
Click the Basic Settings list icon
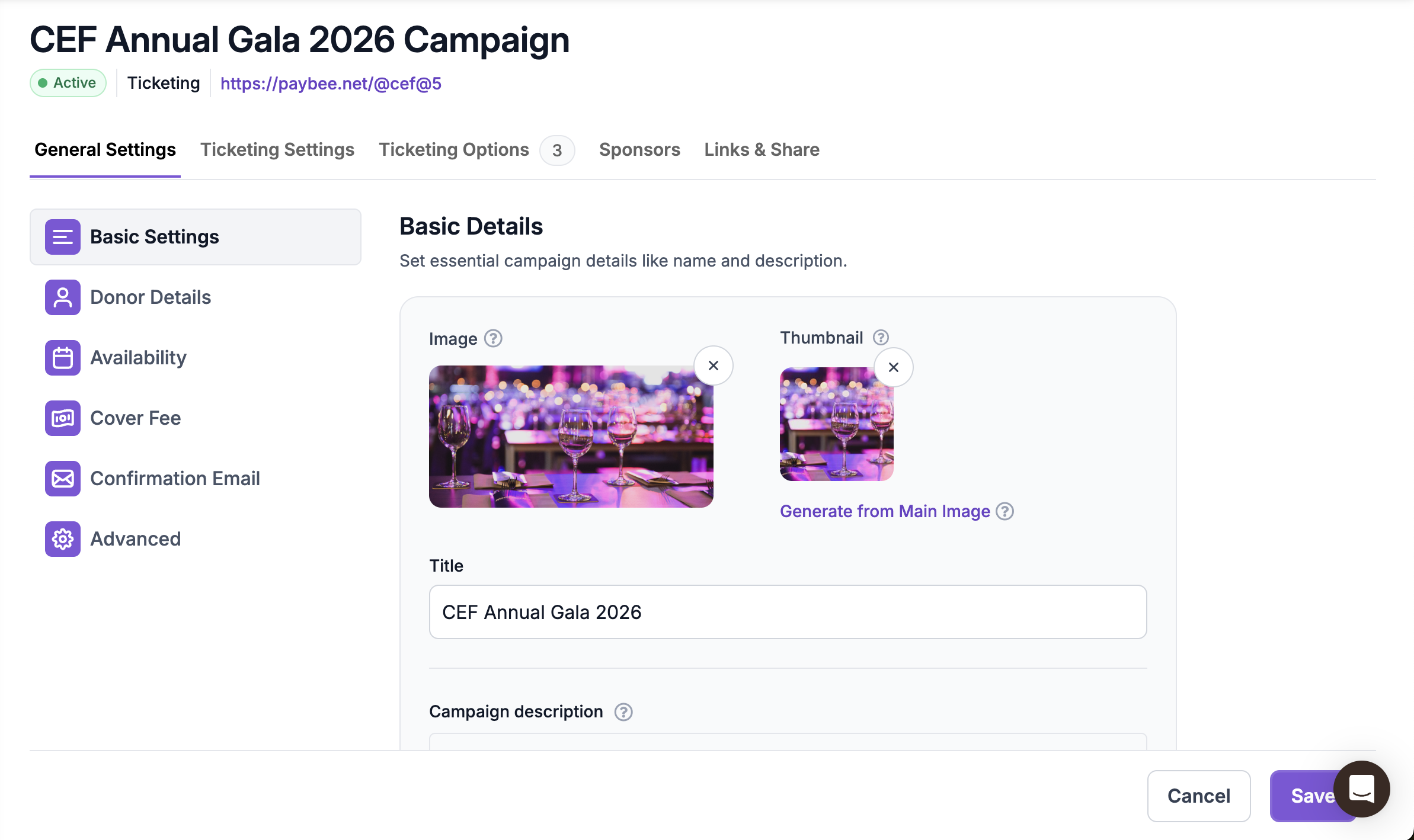pos(63,237)
